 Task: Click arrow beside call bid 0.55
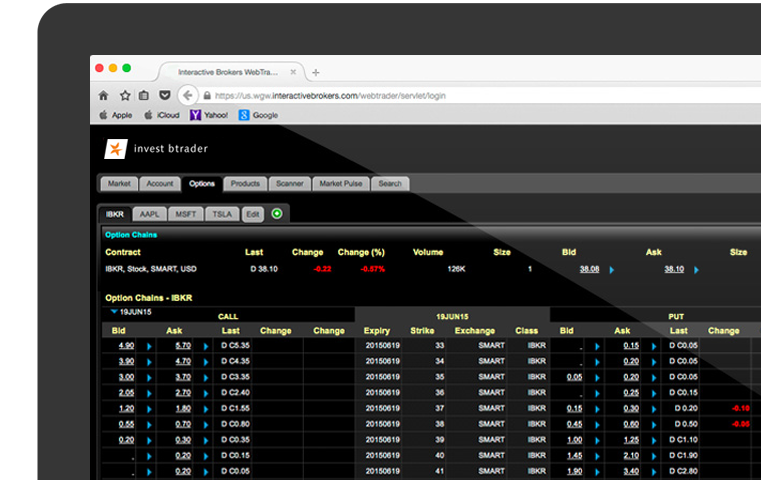149,425
